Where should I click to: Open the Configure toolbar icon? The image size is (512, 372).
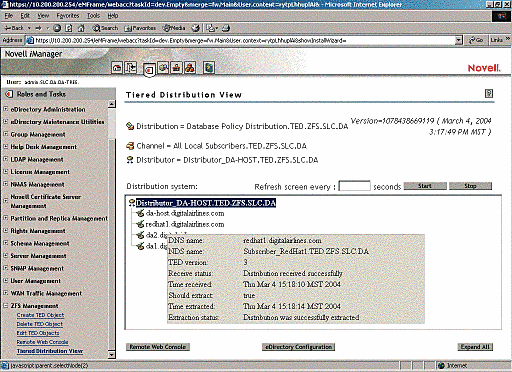point(176,68)
